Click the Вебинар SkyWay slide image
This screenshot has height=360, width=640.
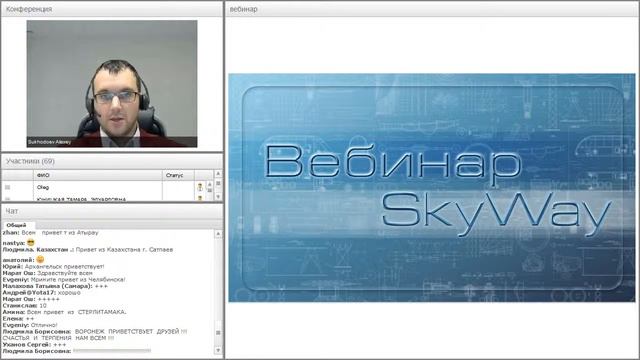coord(432,188)
